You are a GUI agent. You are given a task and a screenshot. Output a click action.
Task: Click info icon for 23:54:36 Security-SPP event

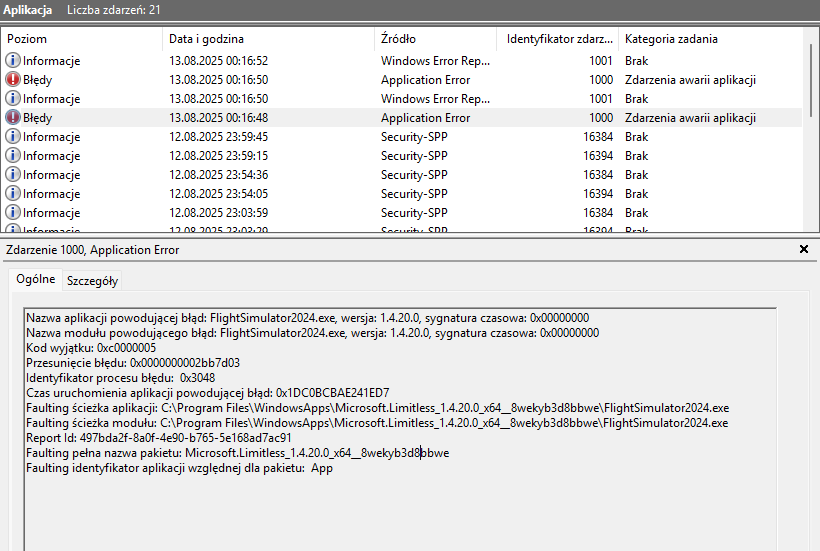click(x=13, y=175)
